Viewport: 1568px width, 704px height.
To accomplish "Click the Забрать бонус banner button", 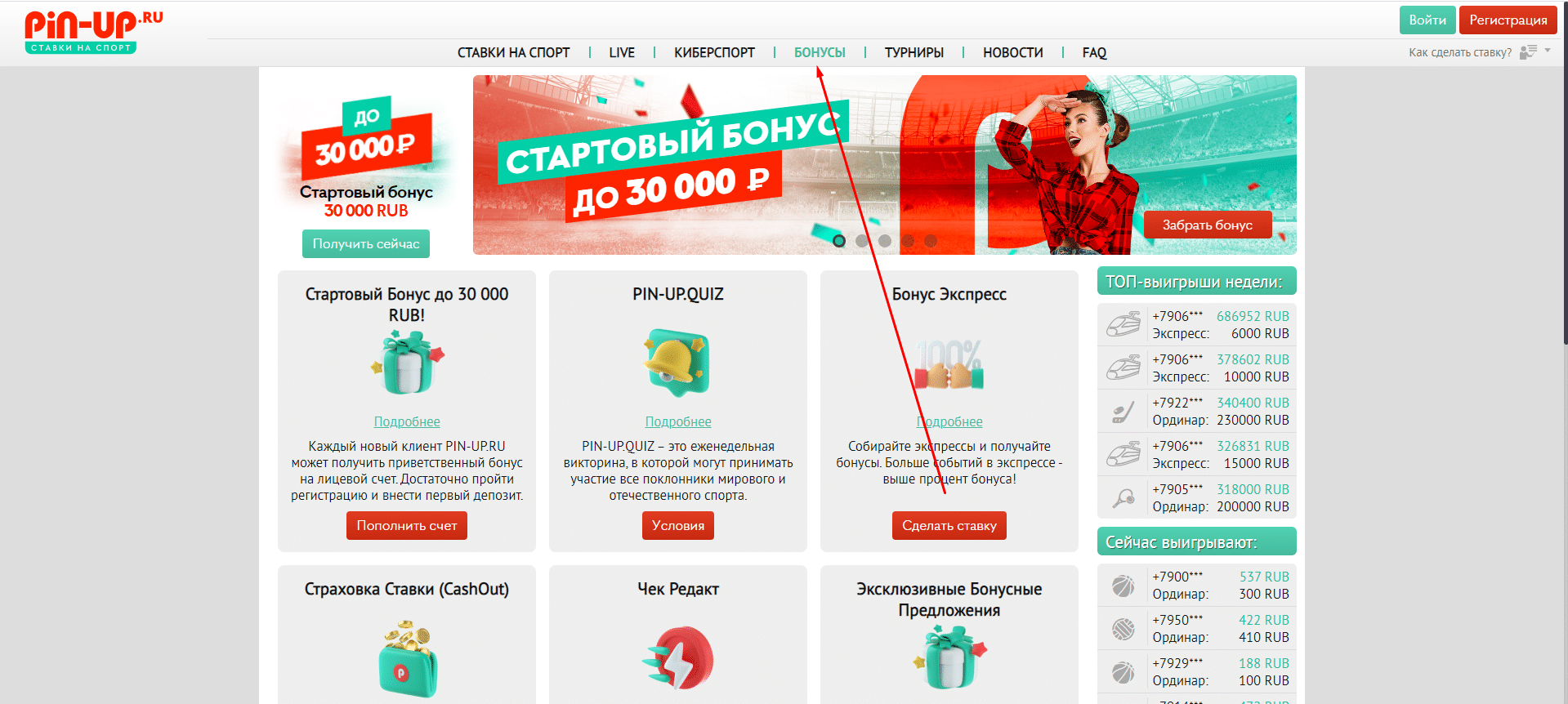I will (1207, 225).
